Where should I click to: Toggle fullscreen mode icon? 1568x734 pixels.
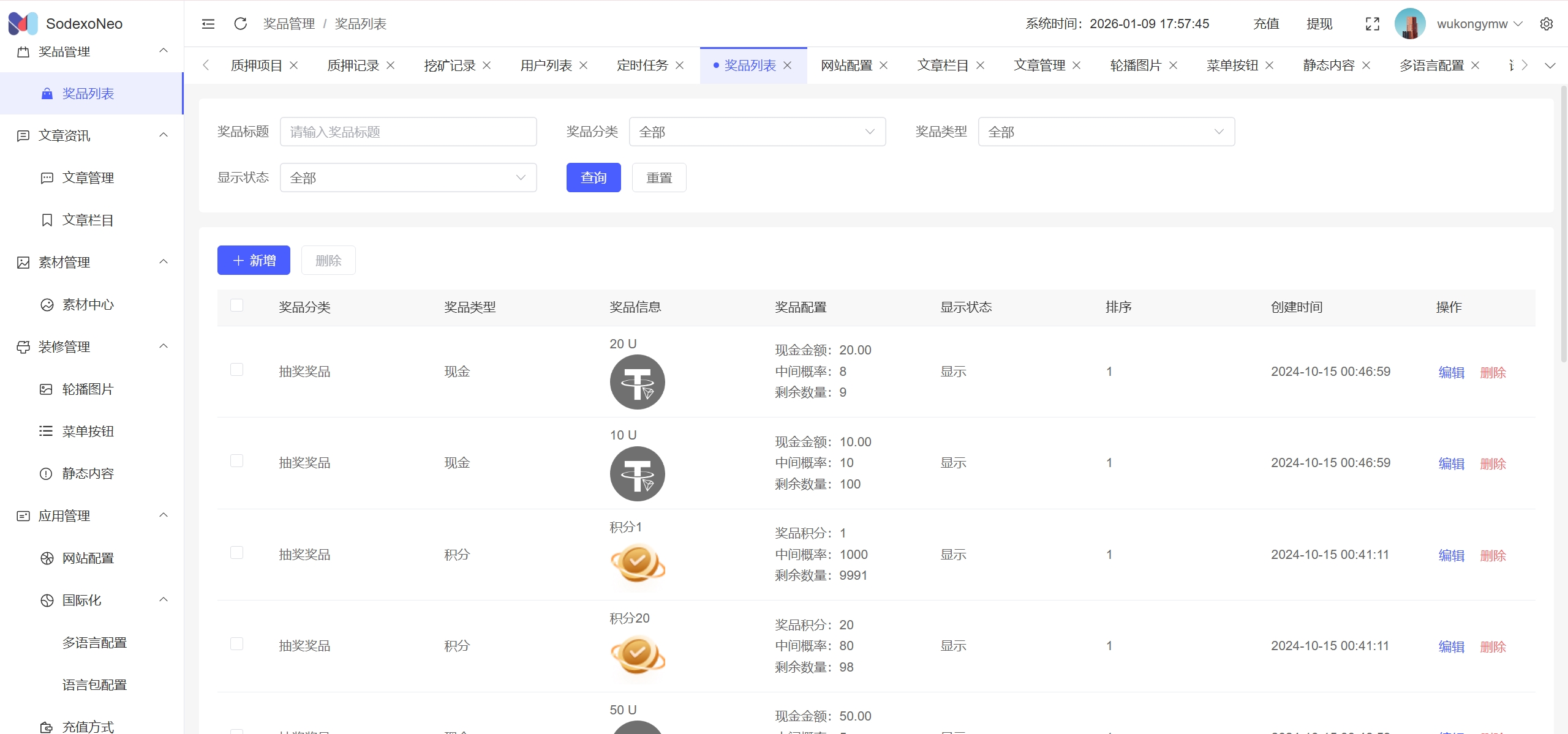coord(1372,24)
